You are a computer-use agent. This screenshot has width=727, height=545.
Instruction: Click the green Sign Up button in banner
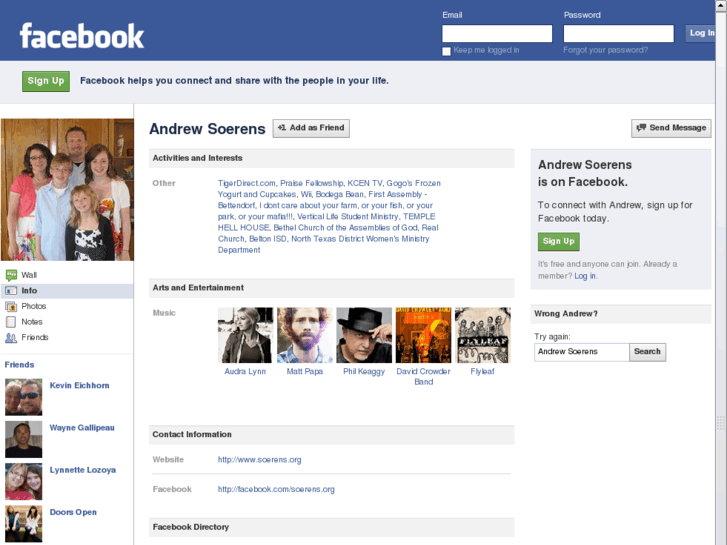[x=46, y=81]
